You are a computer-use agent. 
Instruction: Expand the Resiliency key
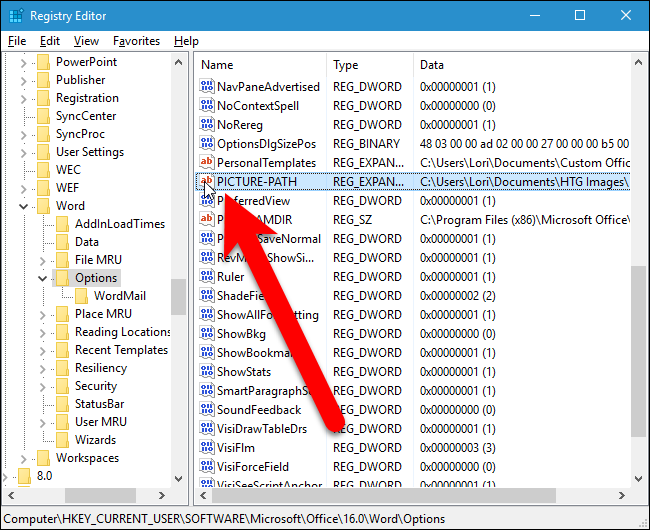(42, 369)
